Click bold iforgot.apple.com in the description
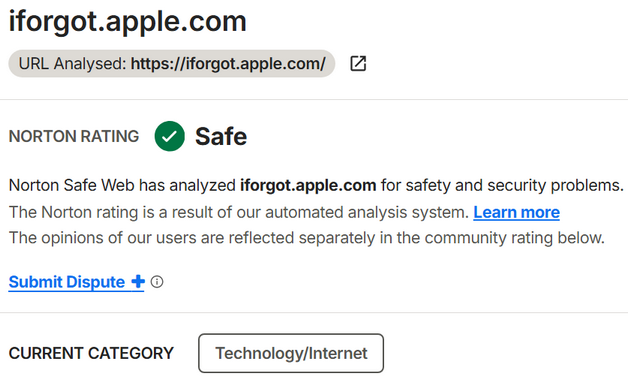628x380 pixels. coord(308,185)
